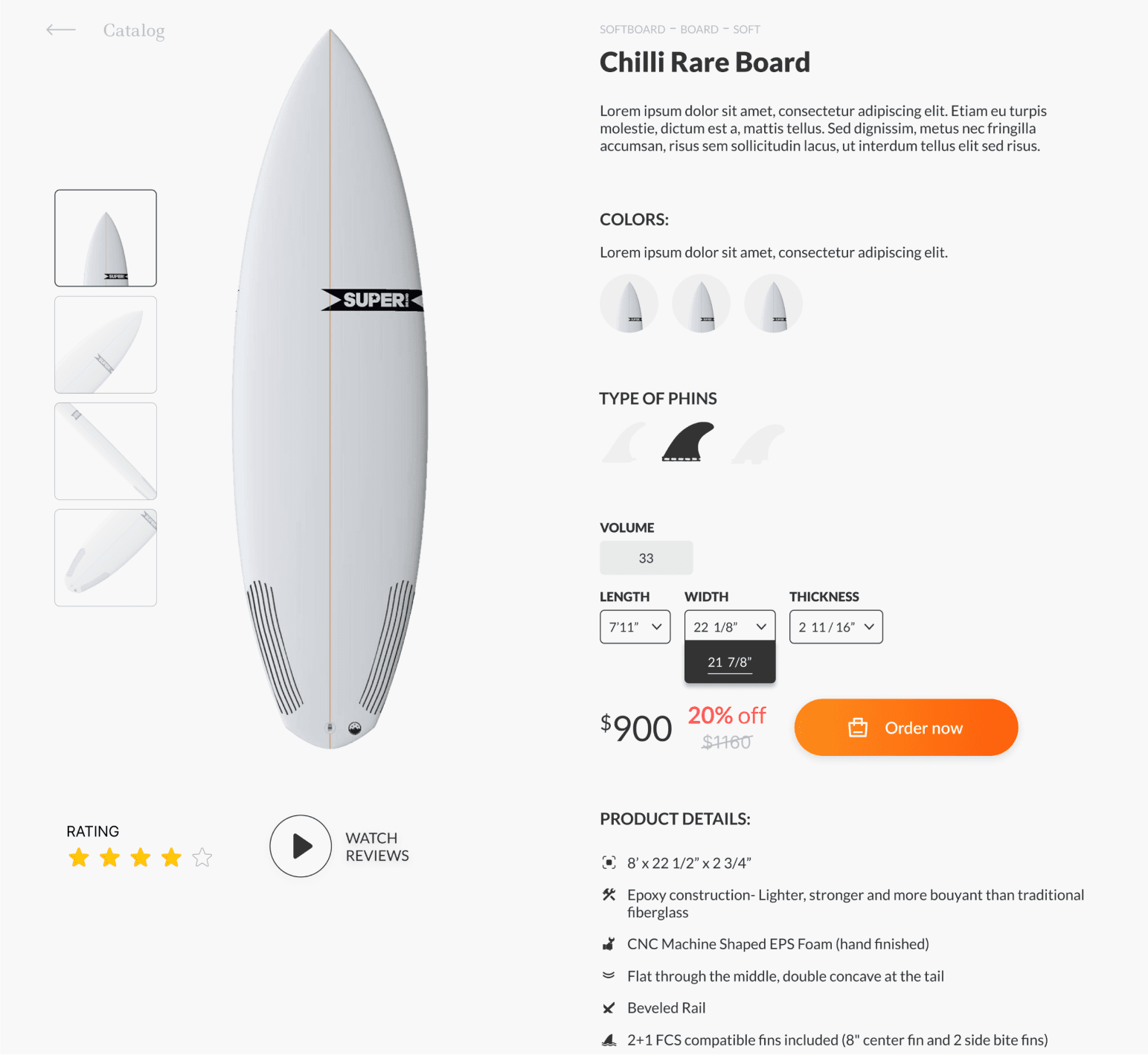Select the first board color swatch
Viewport: 1148px width, 1055px height.
(629, 304)
